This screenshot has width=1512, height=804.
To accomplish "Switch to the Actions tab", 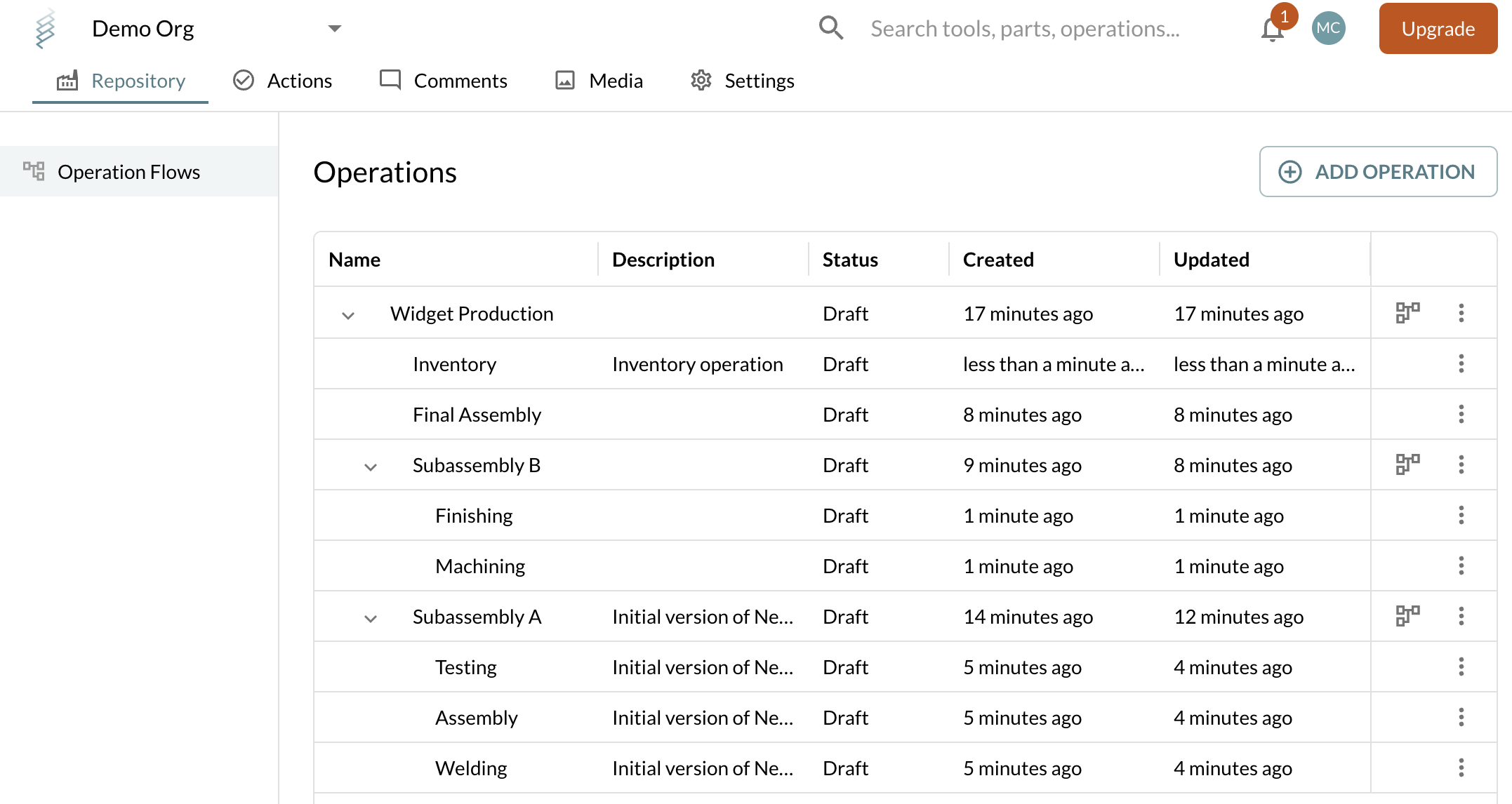I will pos(284,80).
